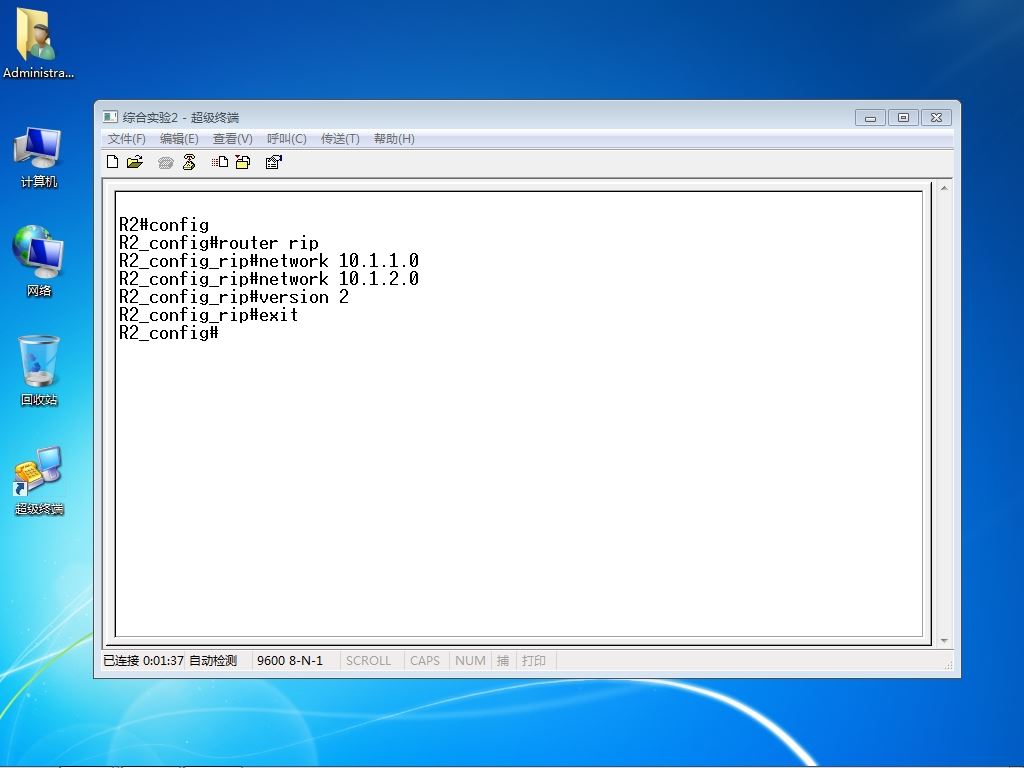Click the Properties toolbar icon

point(274,162)
